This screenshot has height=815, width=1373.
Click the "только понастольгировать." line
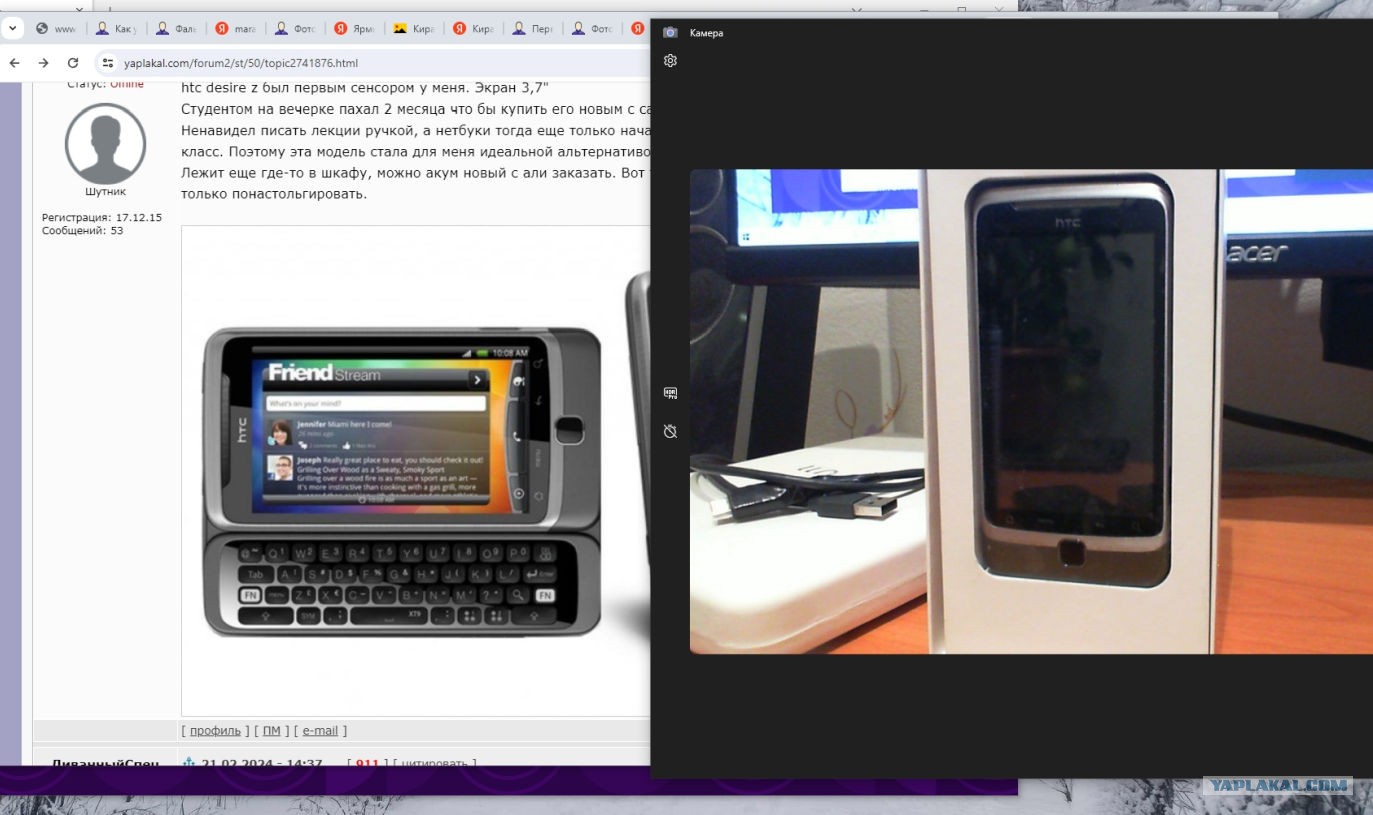274,193
